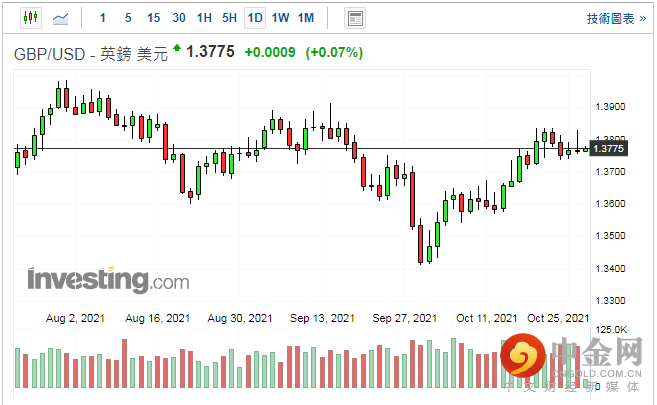
Task: Switch to the 15 minute interval
Action: (153, 18)
